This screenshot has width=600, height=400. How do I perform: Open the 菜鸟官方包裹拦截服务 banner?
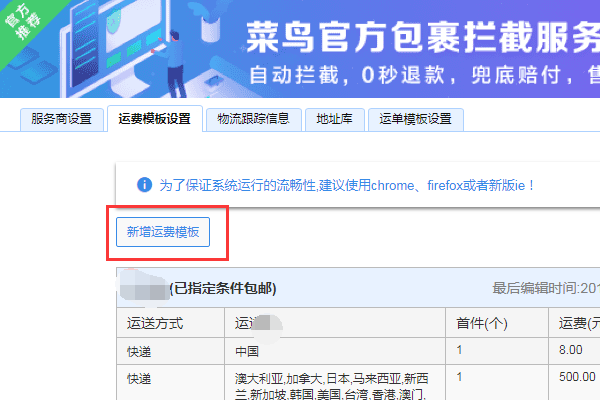[x=300, y=49]
